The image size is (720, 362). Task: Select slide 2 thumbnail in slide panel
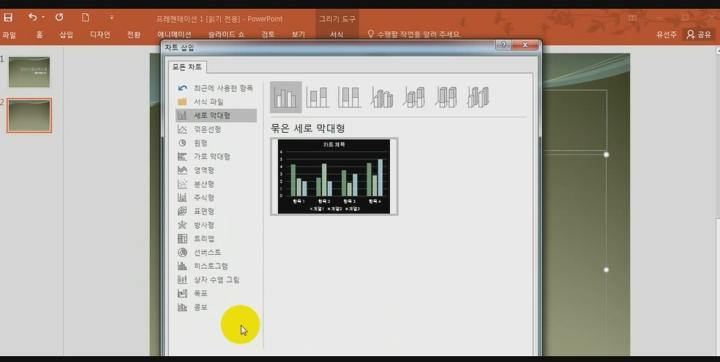(x=29, y=115)
